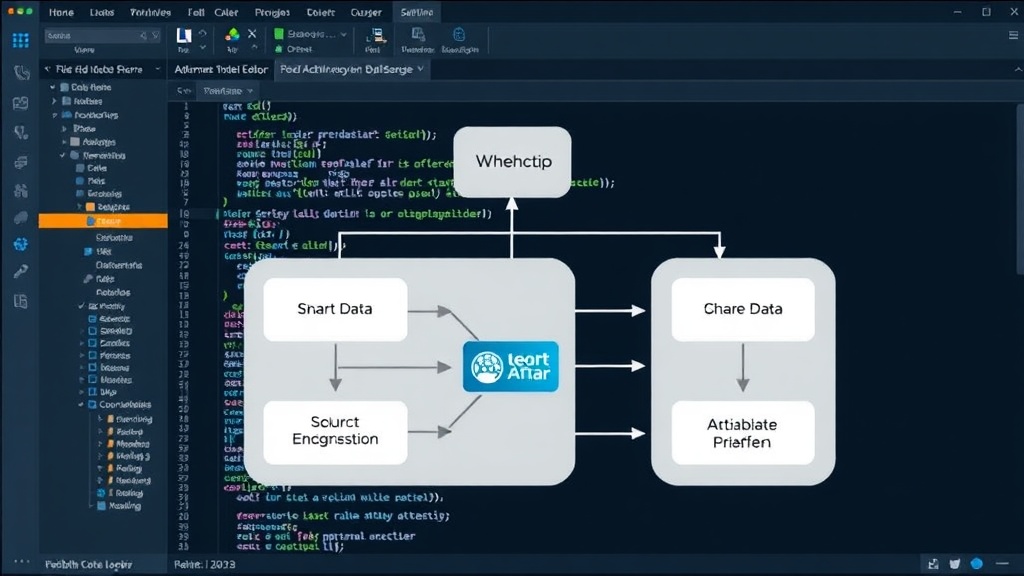The width and height of the screenshot is (1024, 576).
Task: Open the 'Caler' menu
Action: (226, 12)
